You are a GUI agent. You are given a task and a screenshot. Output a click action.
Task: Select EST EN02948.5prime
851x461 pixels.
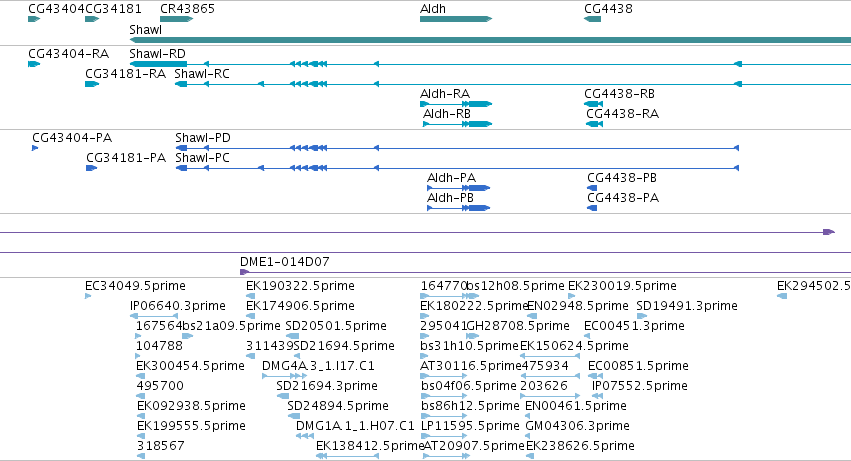click(x=577, y=306)
